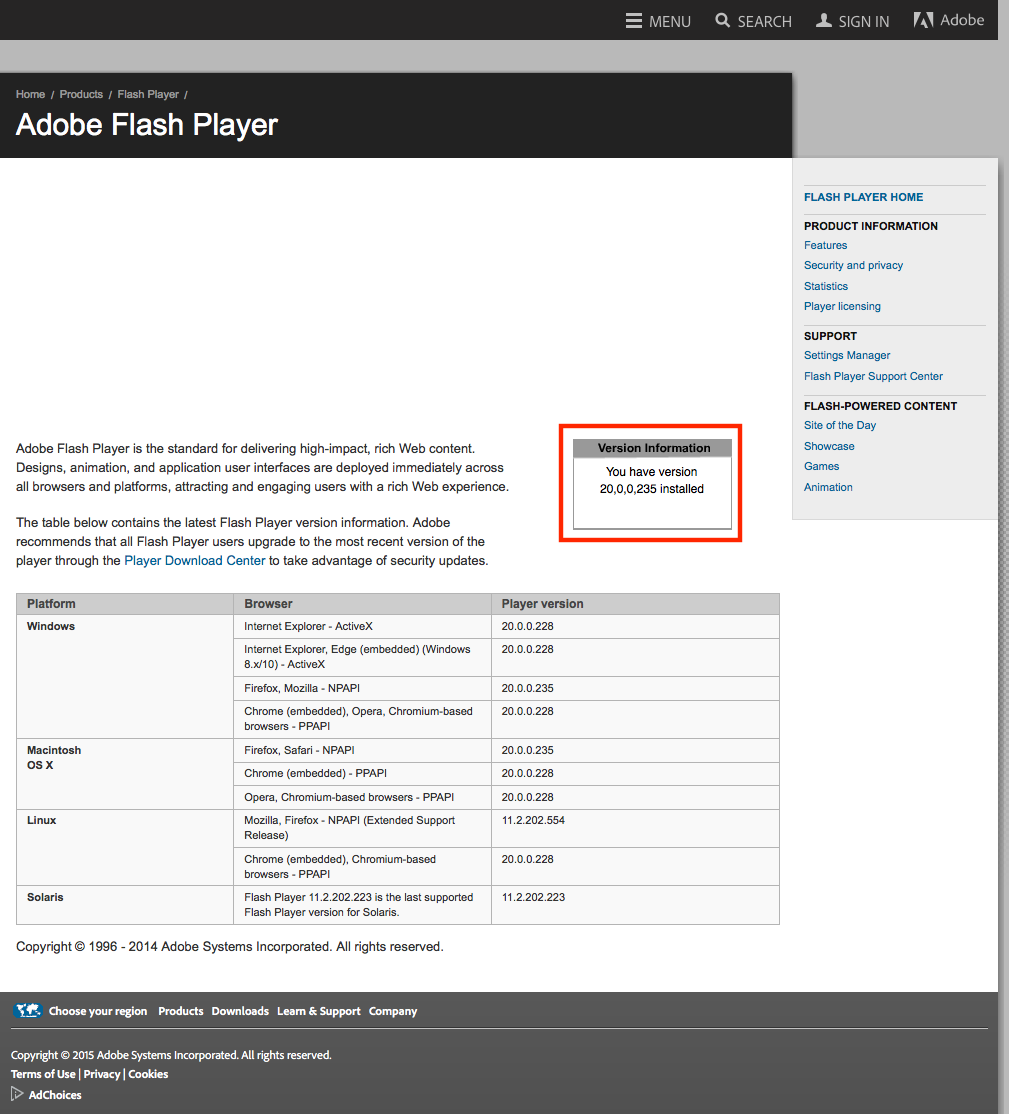Click the AdChoices text link

pos(55,1095)
